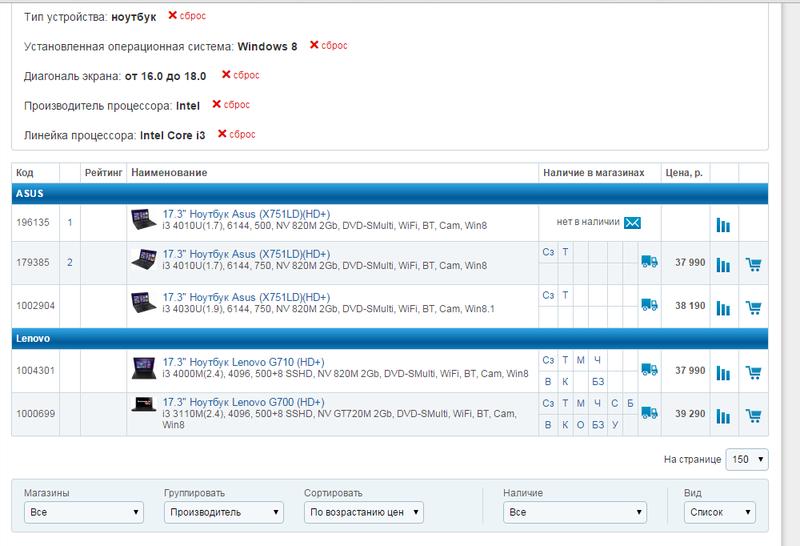Click the Наличие в магазинах column header

593,173
